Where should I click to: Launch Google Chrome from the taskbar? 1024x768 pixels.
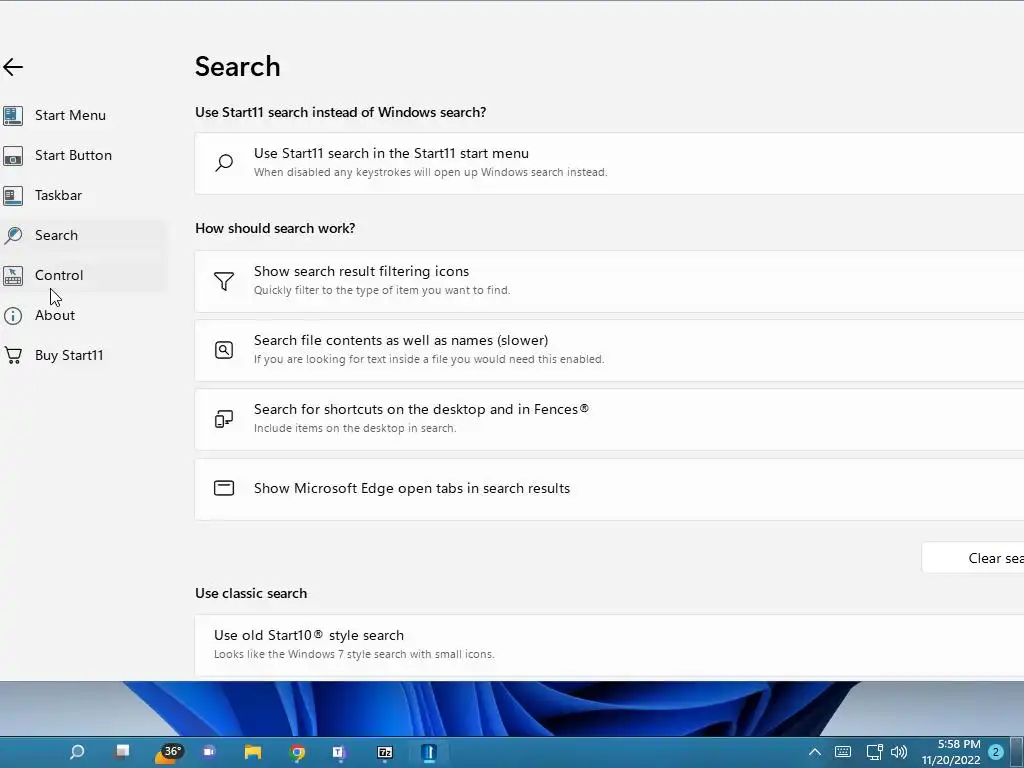pos(297,752)
